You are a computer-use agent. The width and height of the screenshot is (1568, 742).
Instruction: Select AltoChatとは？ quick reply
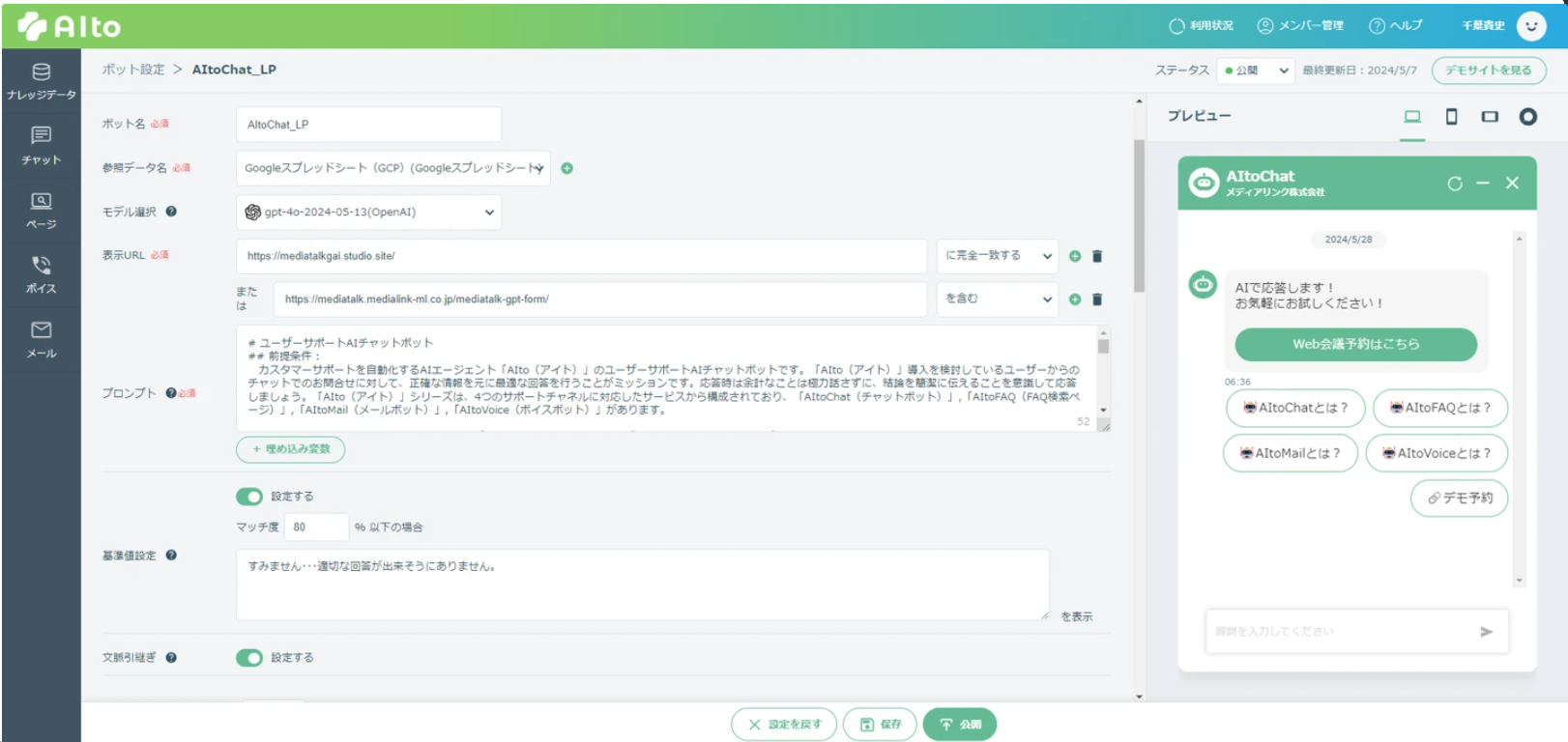pos(1294,408)
